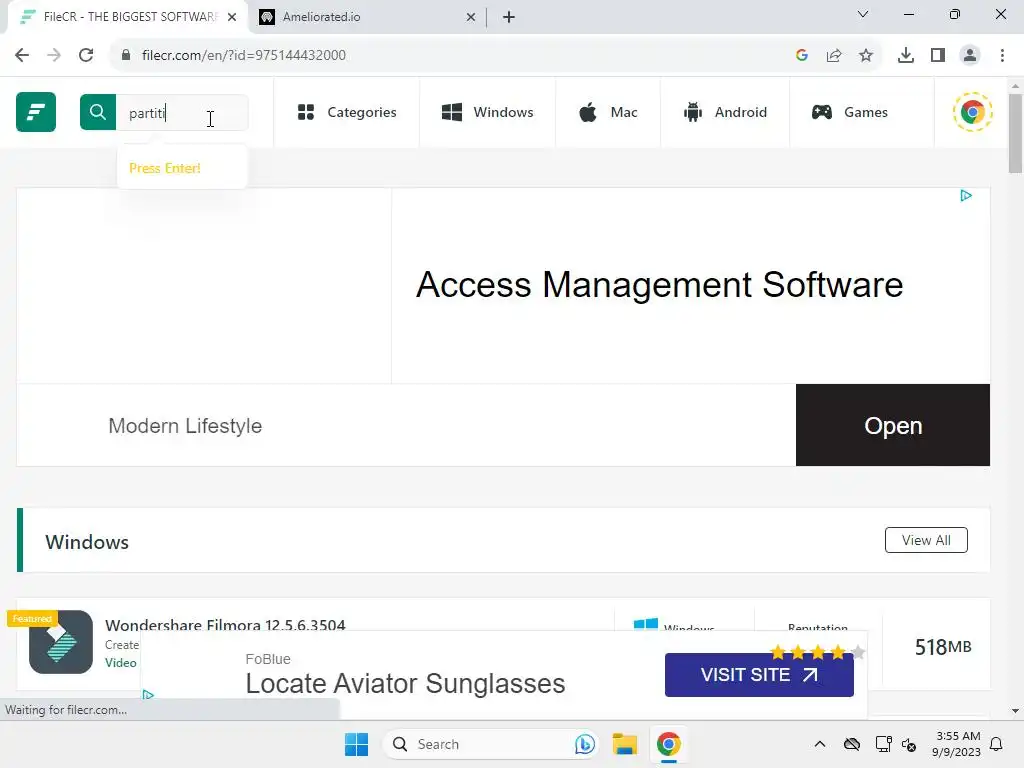Image resolution: width=1024 pixels, height=768 pixels.
Task: Switch to the Ameliorated.io tab
Action: click(x=368, y=17)
